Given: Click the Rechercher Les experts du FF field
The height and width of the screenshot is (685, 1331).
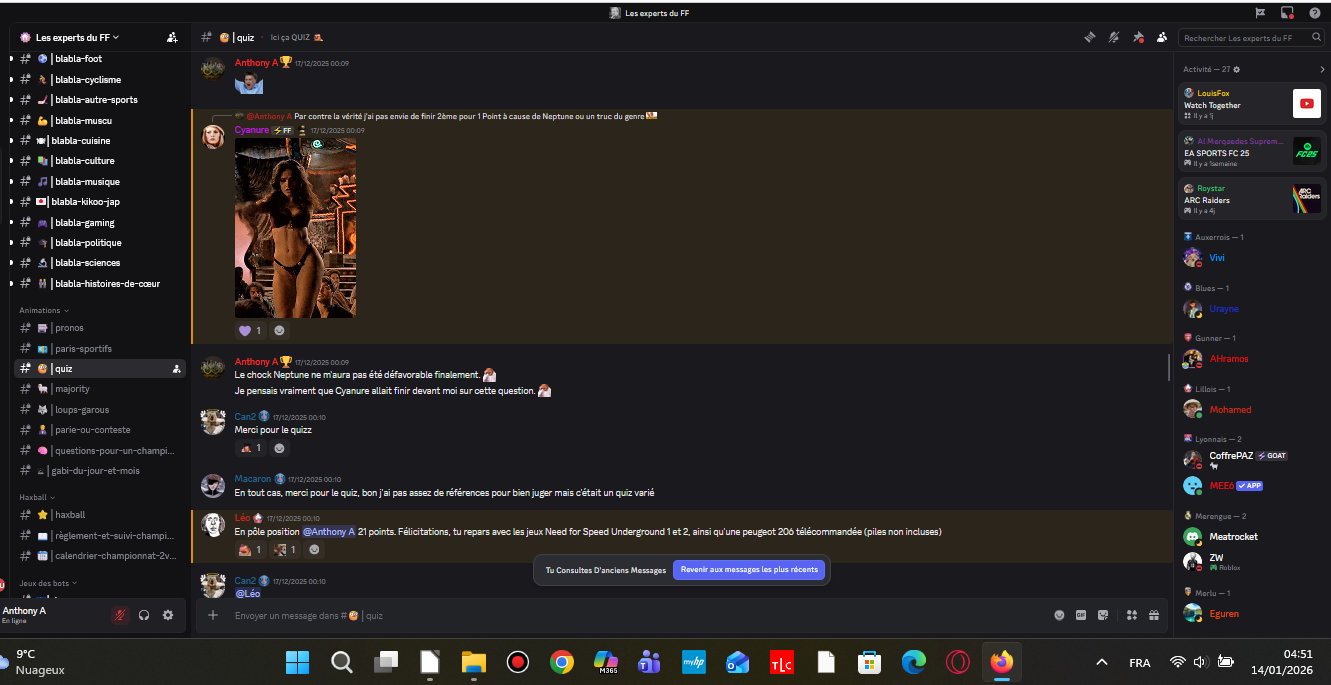Looking at the screenshot, I should point(1241,38).
